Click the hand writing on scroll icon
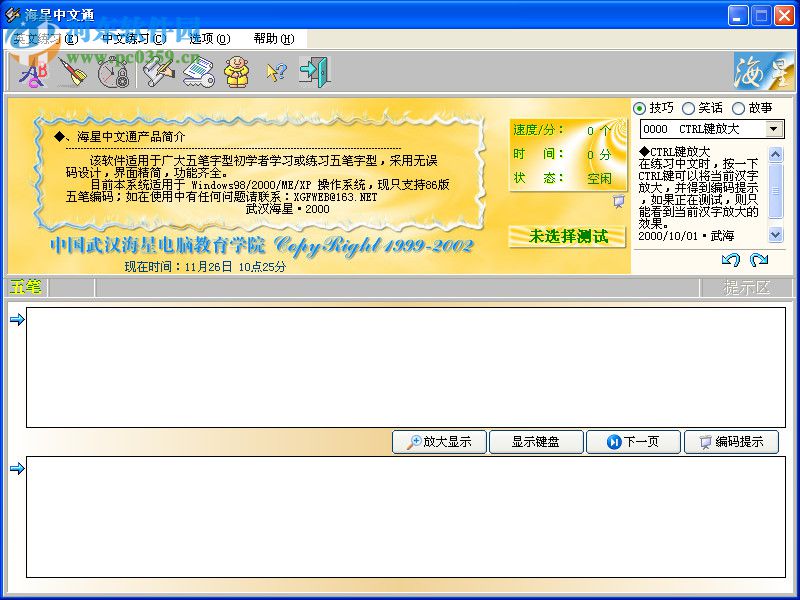Viewport: 800px width, 600px height. [159, 73]
